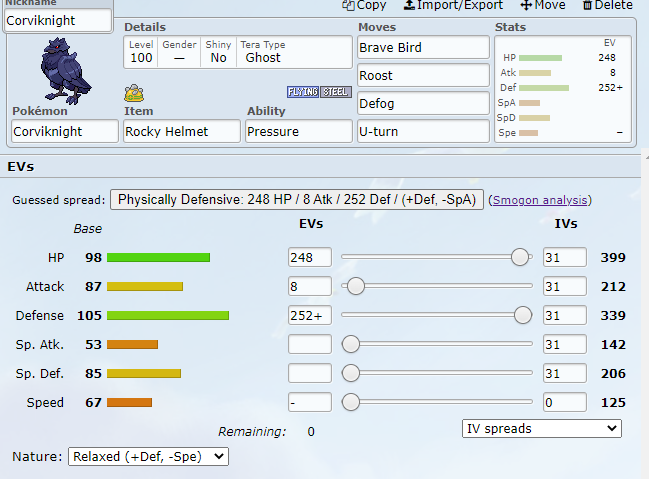Viewport: 649px width, 479px height.
Task: Click the Move button
Action: pos(543,5)
